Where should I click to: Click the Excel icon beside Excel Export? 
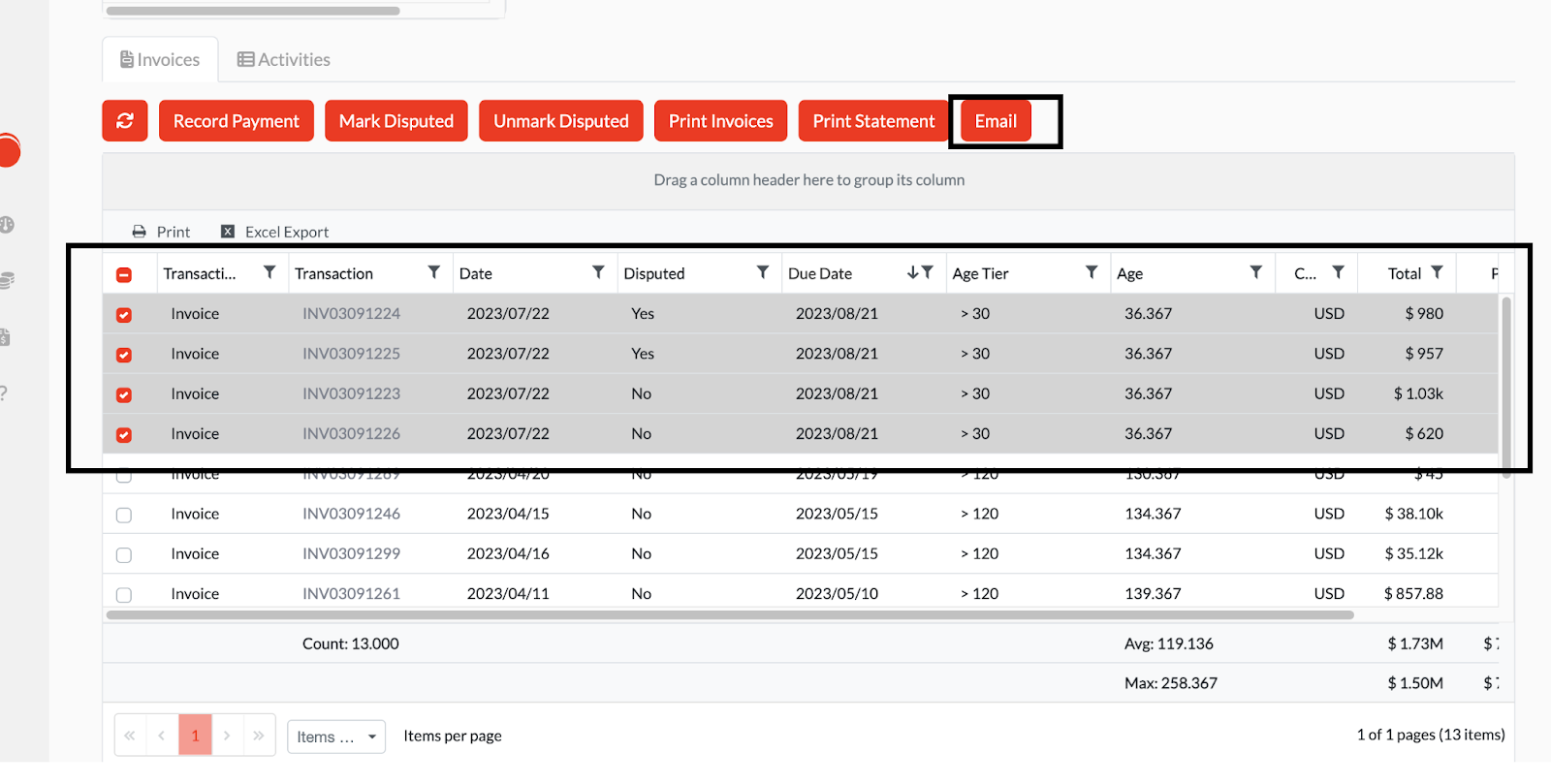[228, 232]
